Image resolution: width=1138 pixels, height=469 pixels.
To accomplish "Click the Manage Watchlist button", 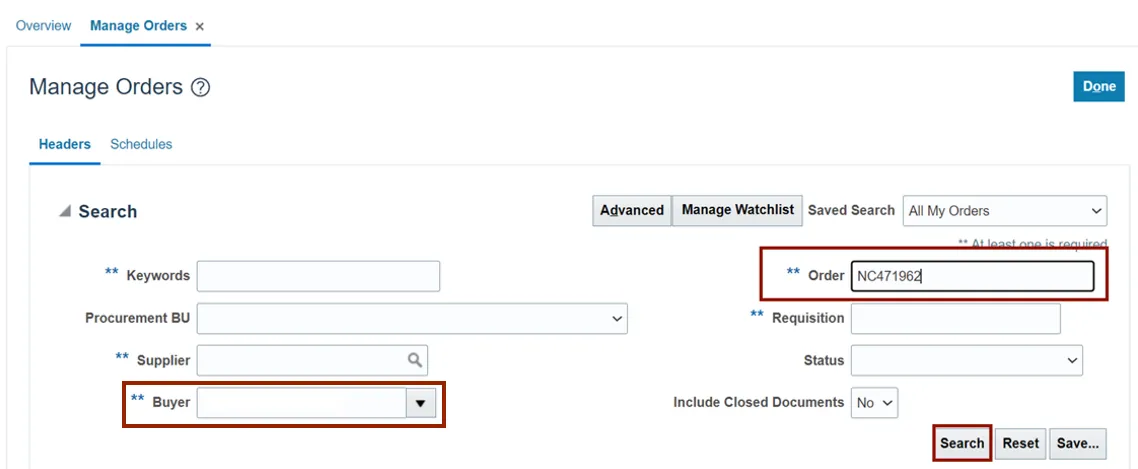I will [x=738, y=210].
